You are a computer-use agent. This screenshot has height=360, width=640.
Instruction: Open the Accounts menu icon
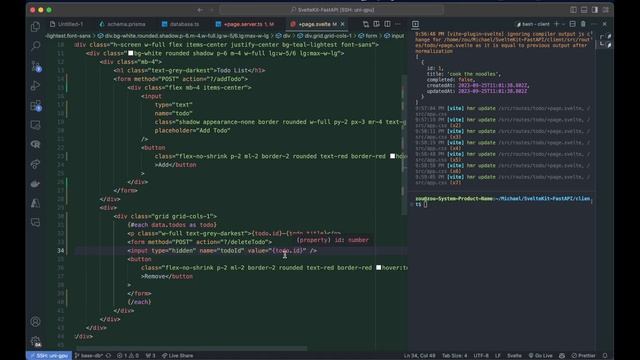(36, 322)
